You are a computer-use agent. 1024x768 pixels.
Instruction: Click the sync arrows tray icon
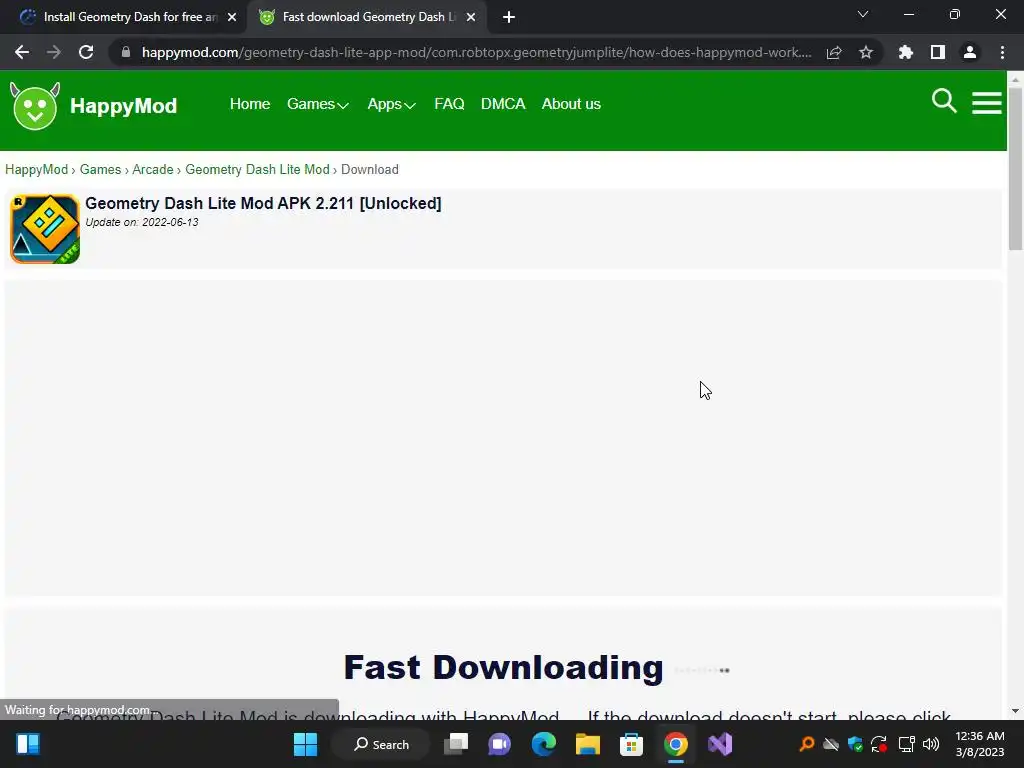click(879, 744)
